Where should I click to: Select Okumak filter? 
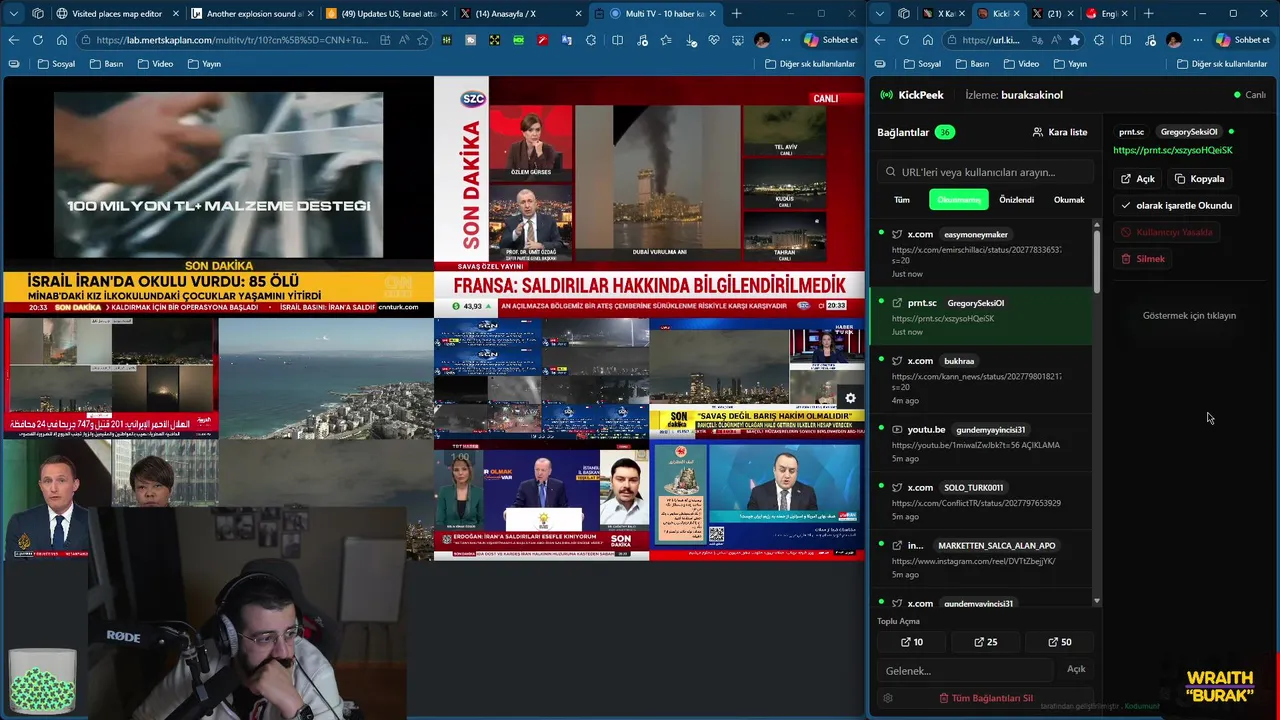(x=1069, y=200)
